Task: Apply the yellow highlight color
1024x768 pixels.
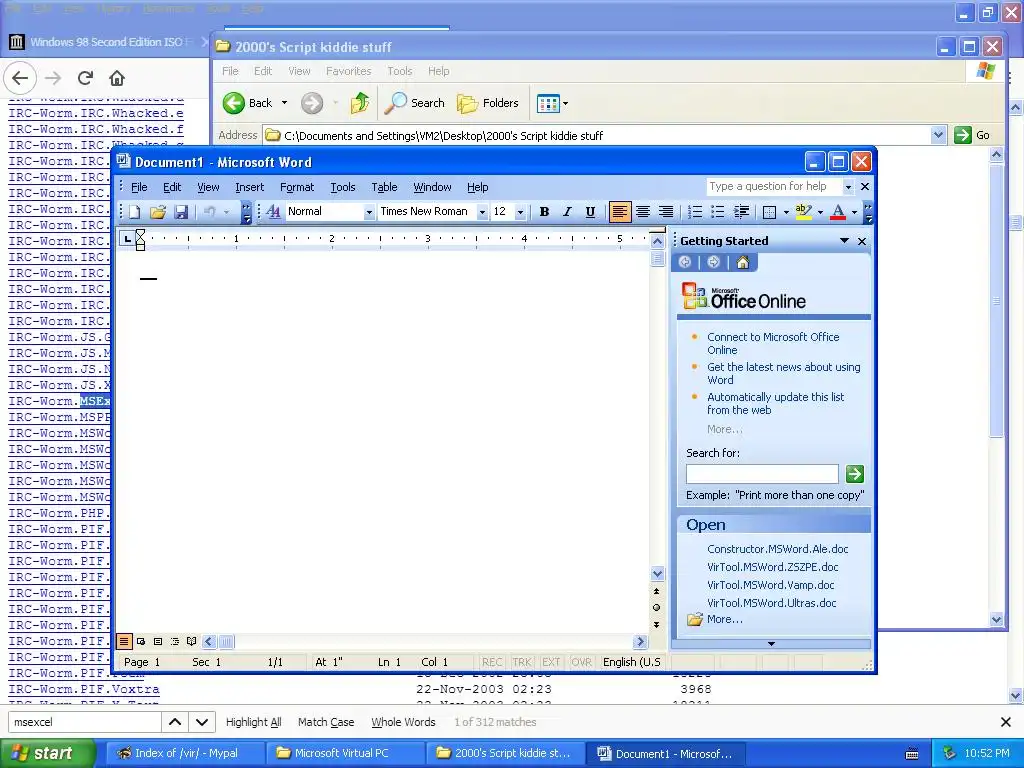Action: point(804,212)
